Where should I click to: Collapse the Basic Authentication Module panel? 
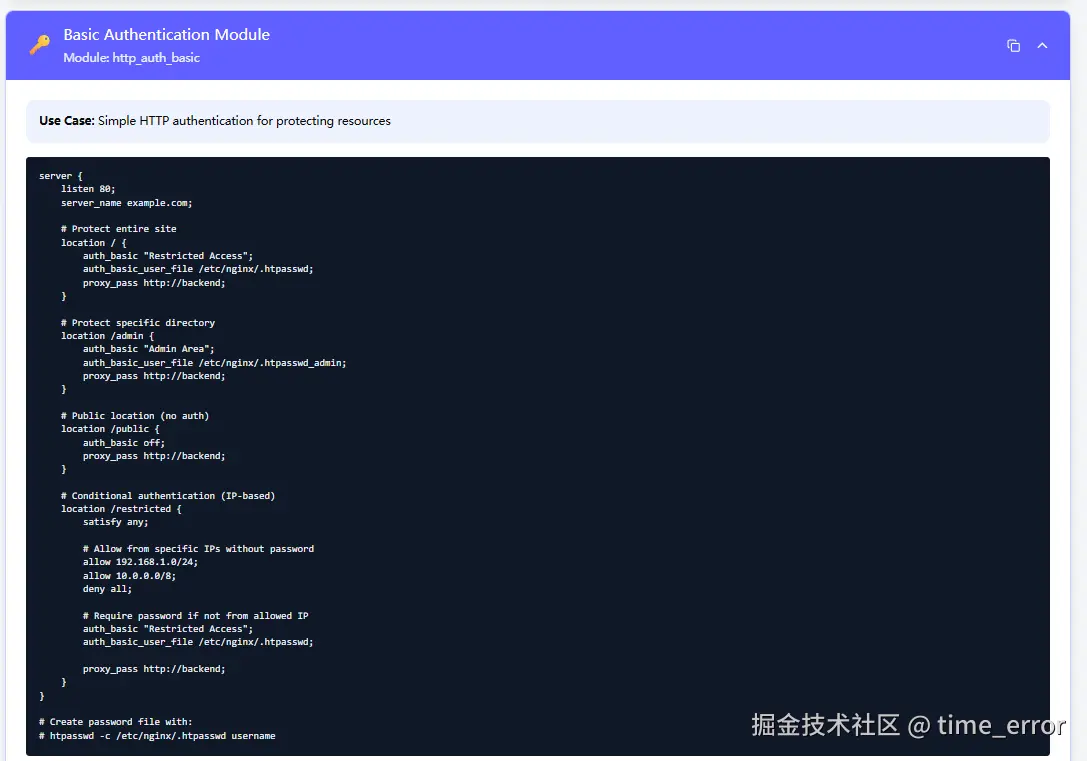[x=1042, y=45]
